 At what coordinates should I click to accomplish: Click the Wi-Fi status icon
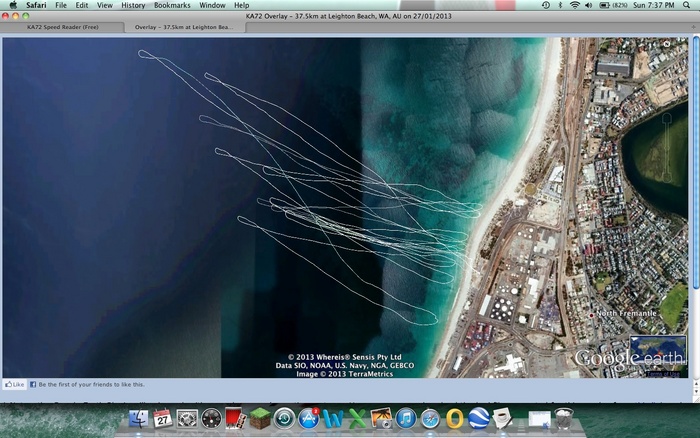tap(575, 5)
